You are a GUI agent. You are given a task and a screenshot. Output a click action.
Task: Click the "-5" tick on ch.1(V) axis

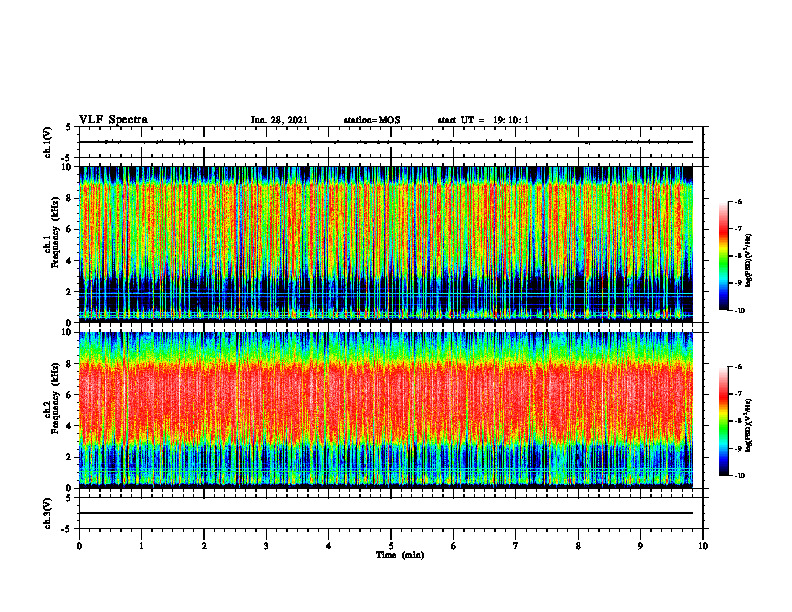coord(66,158)
